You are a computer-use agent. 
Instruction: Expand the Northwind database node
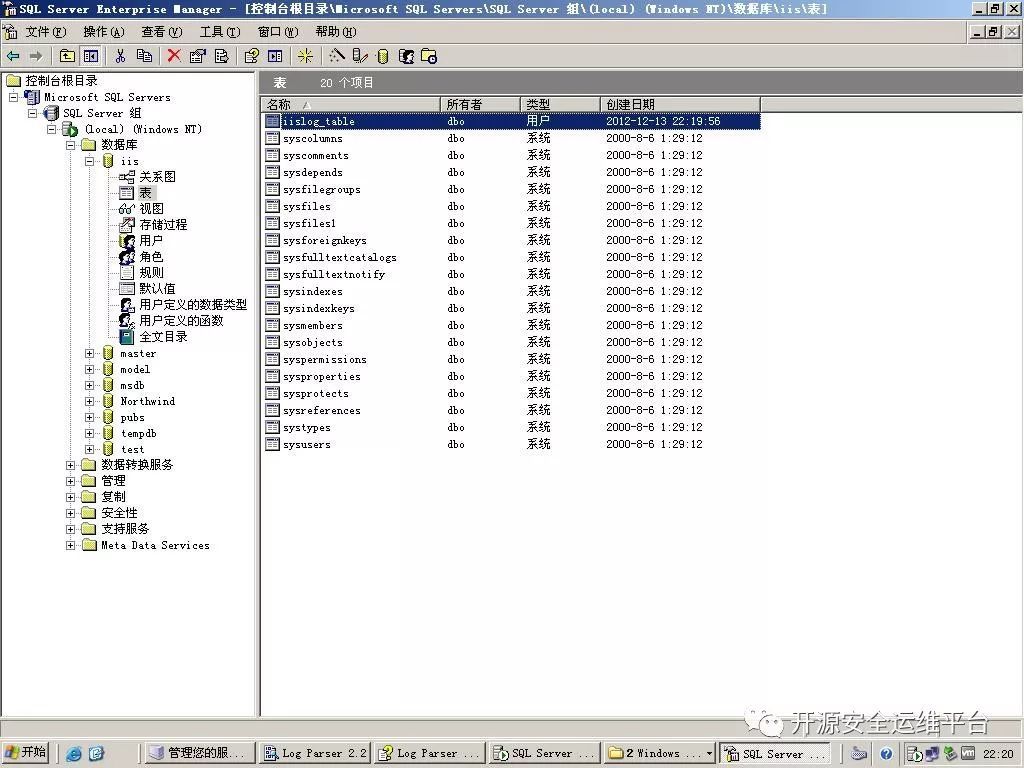pyautogui.click(x=89, y=402)
